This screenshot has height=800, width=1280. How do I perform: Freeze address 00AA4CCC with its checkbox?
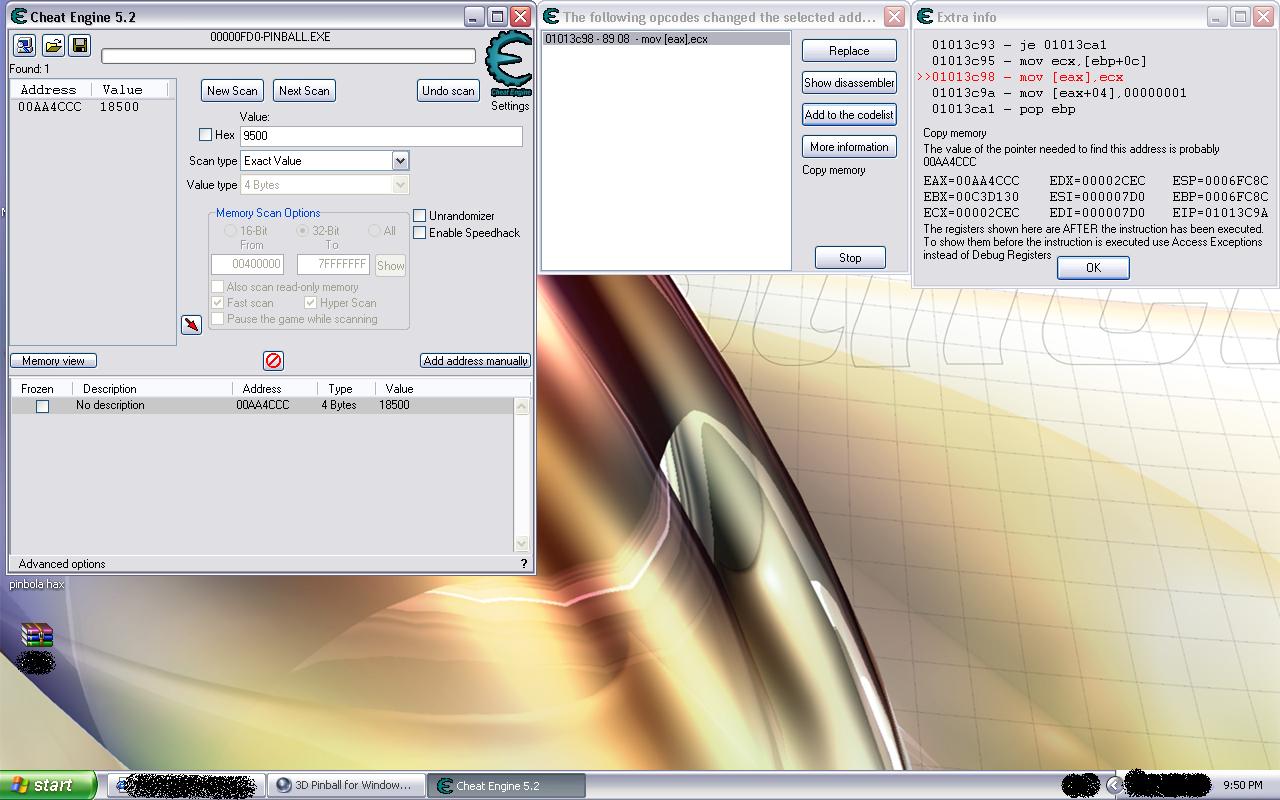pos(42,406)
